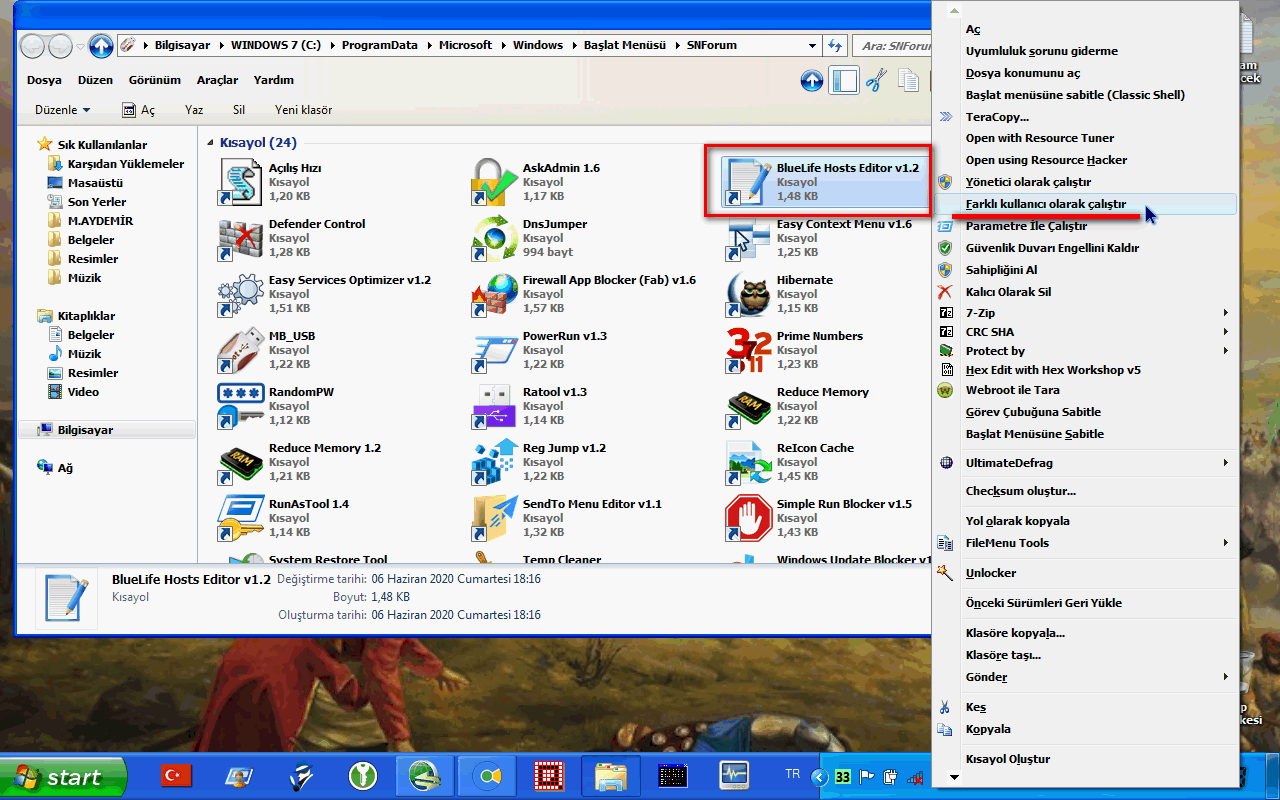Screen dimensions: 1280x800
Task: Select the RandomPW shortcut icon
Action: tap(241, 406)
